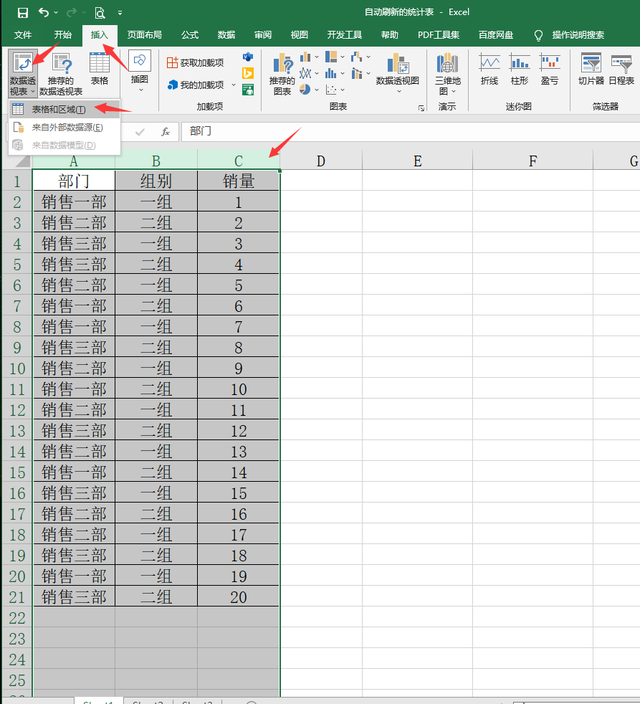Viewport: 640px width, 704px height.
Task: Choose 表格和区域(T) from the dropdown menu
Action: click(64, 109)
